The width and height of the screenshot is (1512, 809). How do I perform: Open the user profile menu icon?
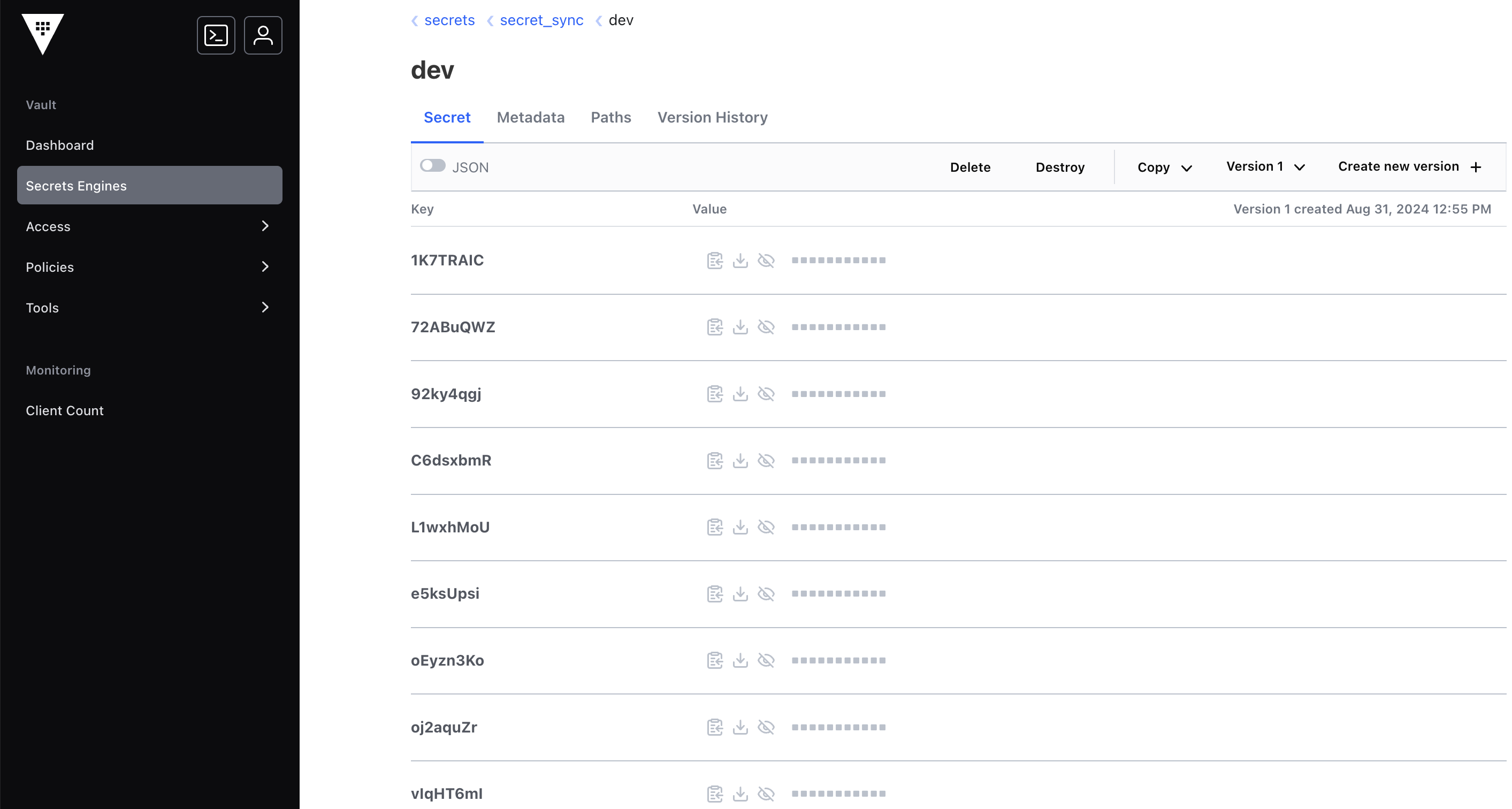(262, 36)
